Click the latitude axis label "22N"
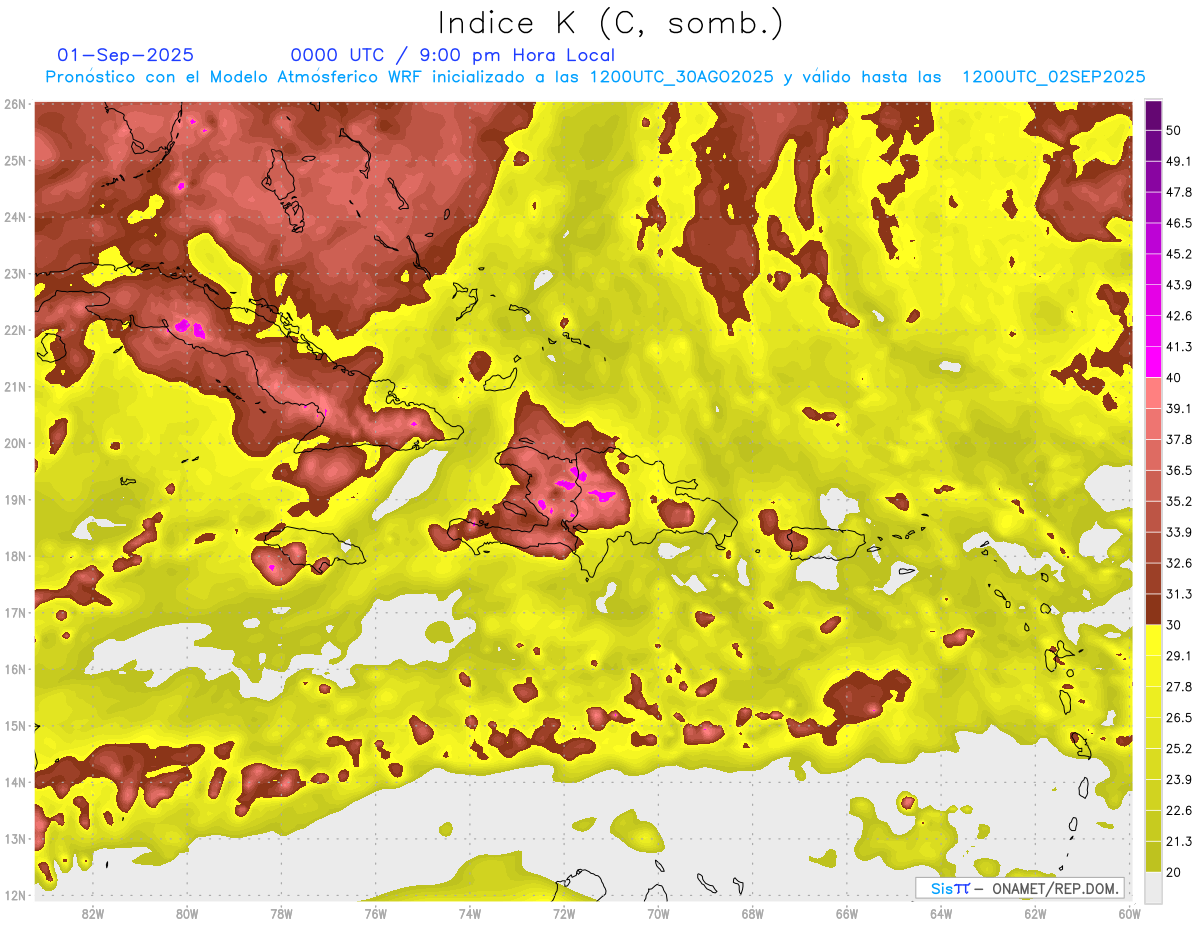Screen dimensions: 1200x927 [14, 330]
